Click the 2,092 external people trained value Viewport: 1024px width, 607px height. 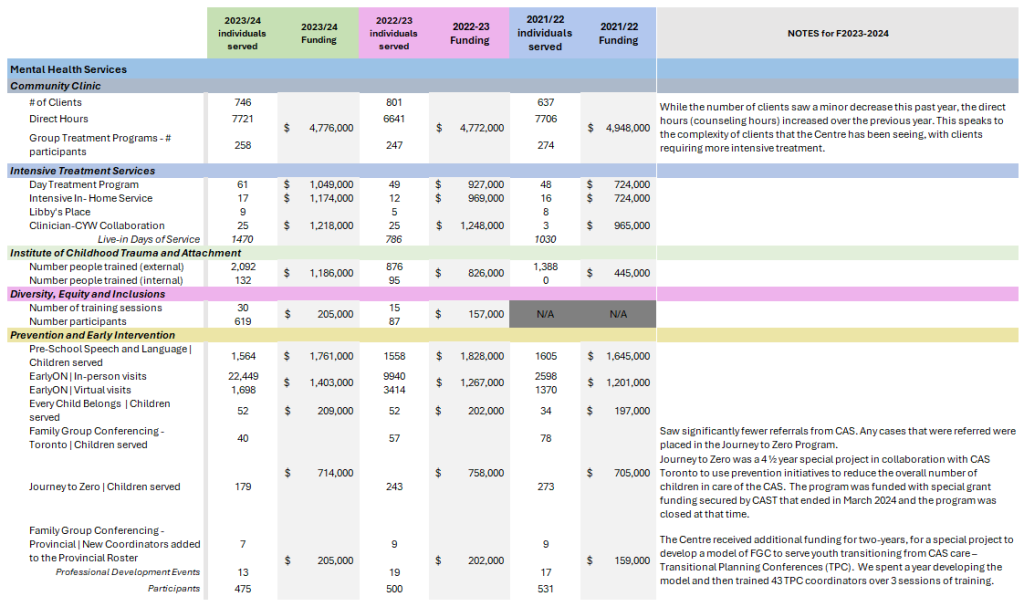click(244, 267)
